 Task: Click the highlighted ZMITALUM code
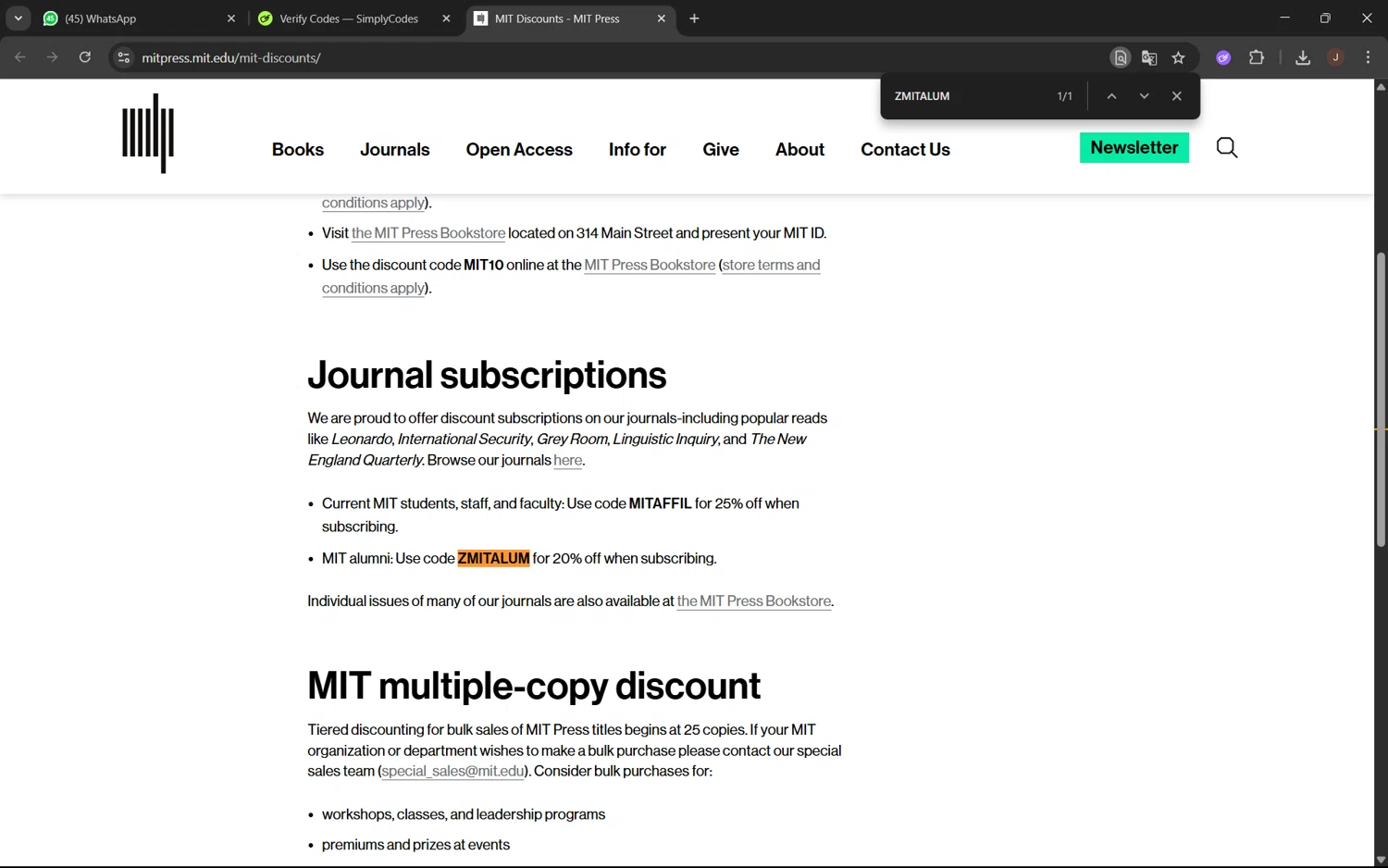(x=493, y=558)
